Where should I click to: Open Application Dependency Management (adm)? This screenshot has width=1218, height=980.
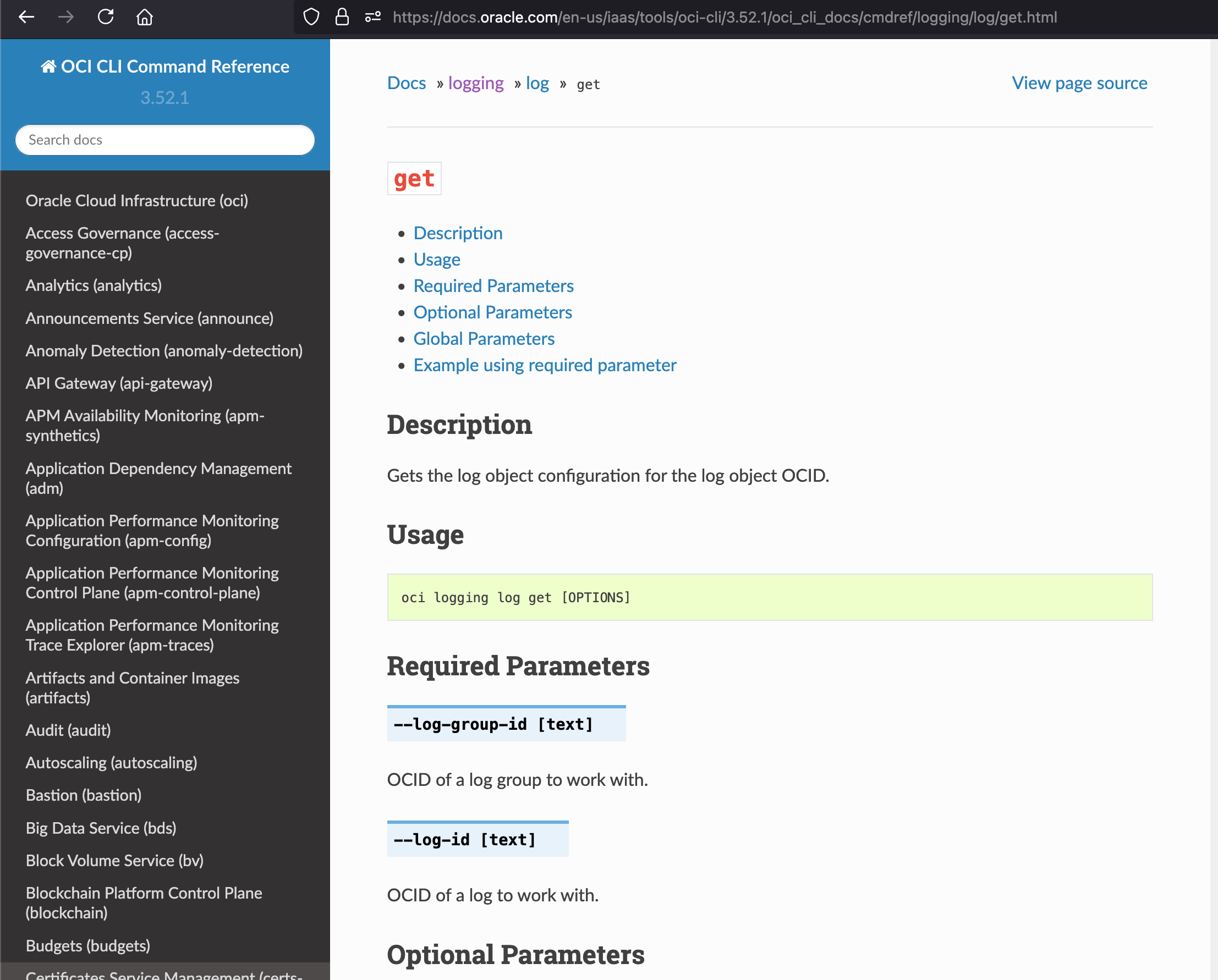pyautogui.click(x=159, y=478)
